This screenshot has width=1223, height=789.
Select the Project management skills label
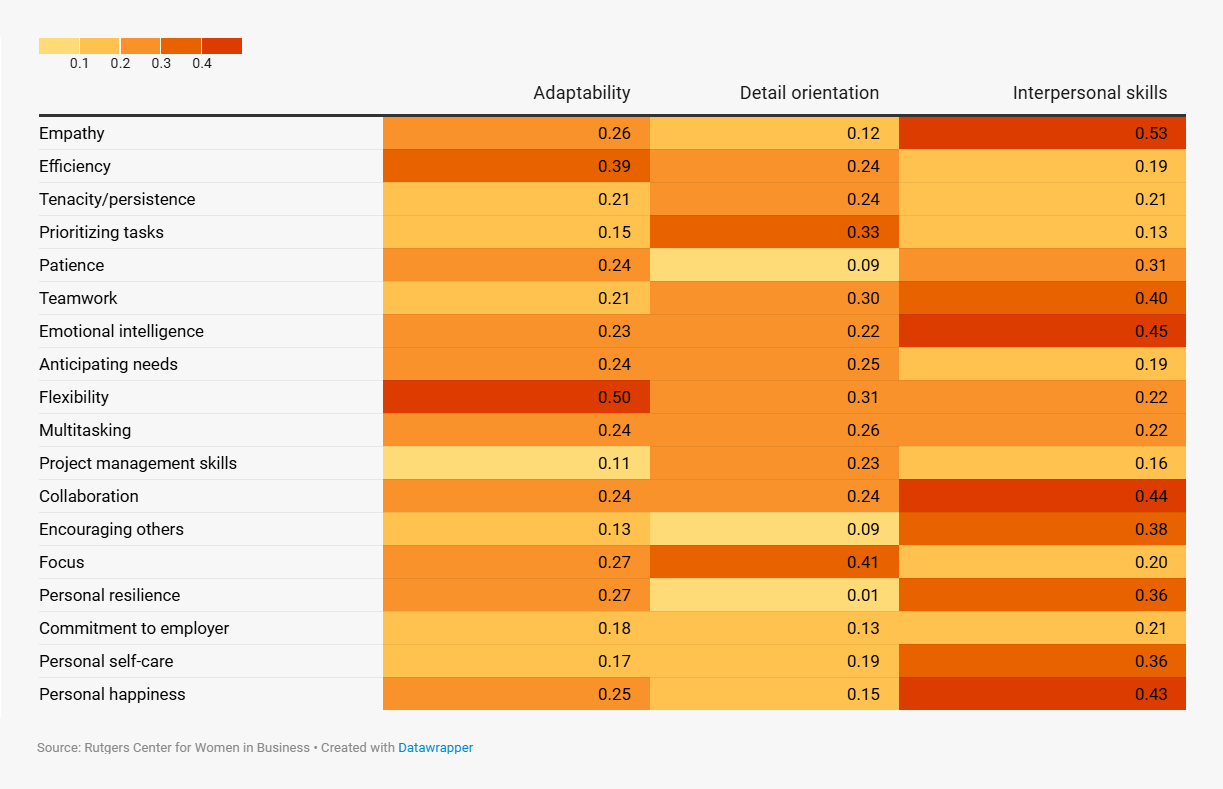point(138,463)
